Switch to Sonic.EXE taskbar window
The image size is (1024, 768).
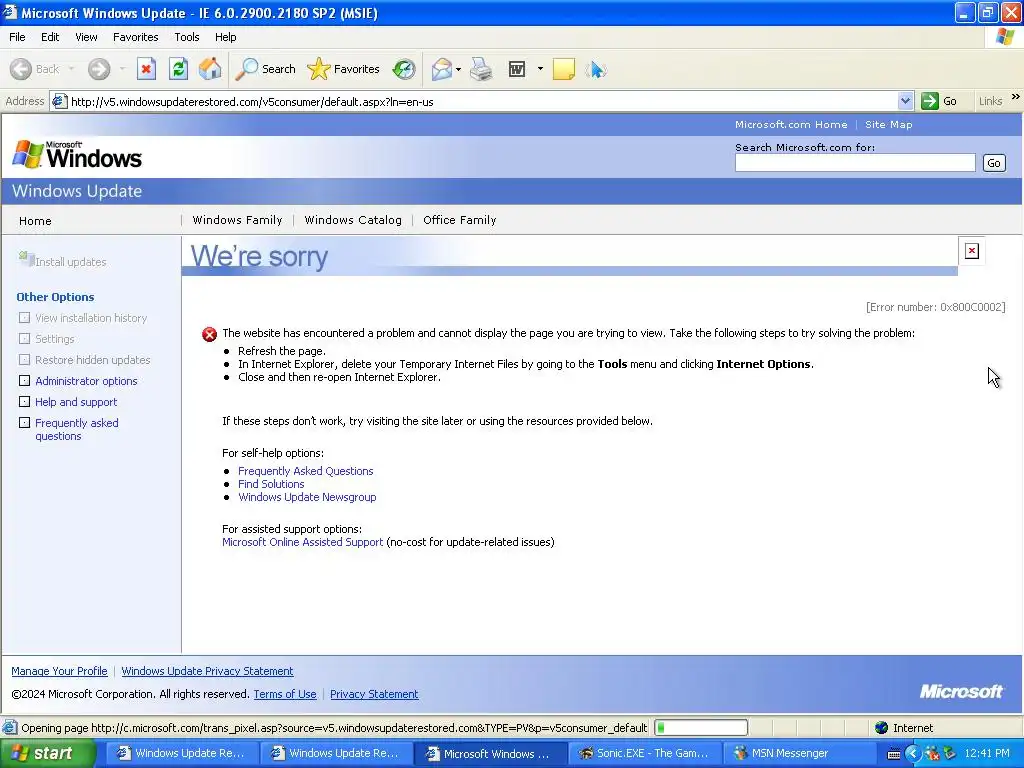645,754
